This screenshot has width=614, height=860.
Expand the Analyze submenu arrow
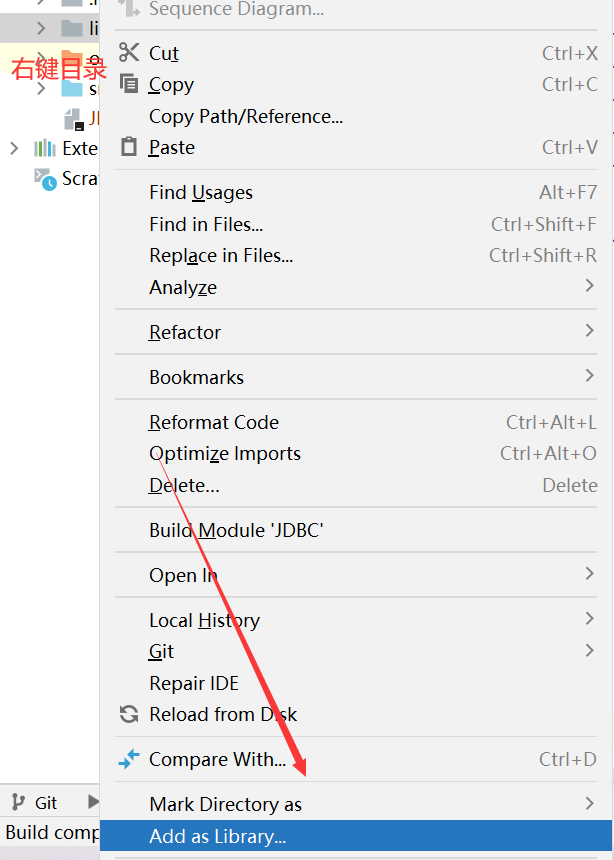coord(589,286)
